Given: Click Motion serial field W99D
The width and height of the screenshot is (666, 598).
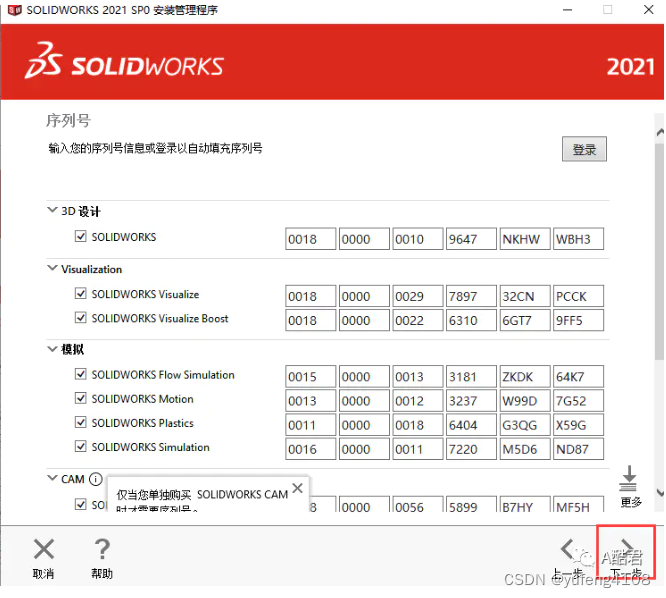Looking at the screenshot, I should tap(525, 401).
